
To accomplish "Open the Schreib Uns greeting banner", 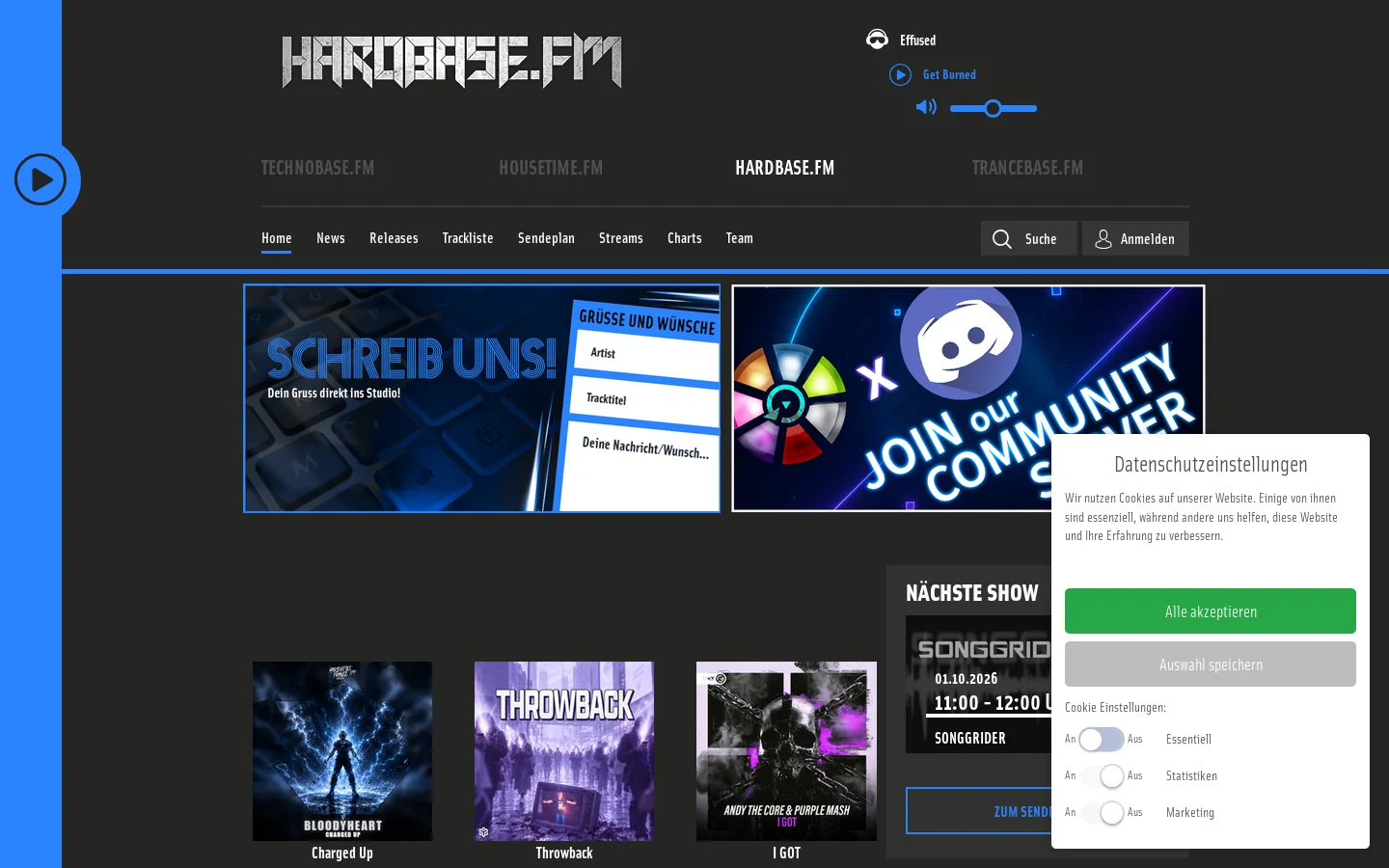I will pyautogui.click(x=481, y=398).
